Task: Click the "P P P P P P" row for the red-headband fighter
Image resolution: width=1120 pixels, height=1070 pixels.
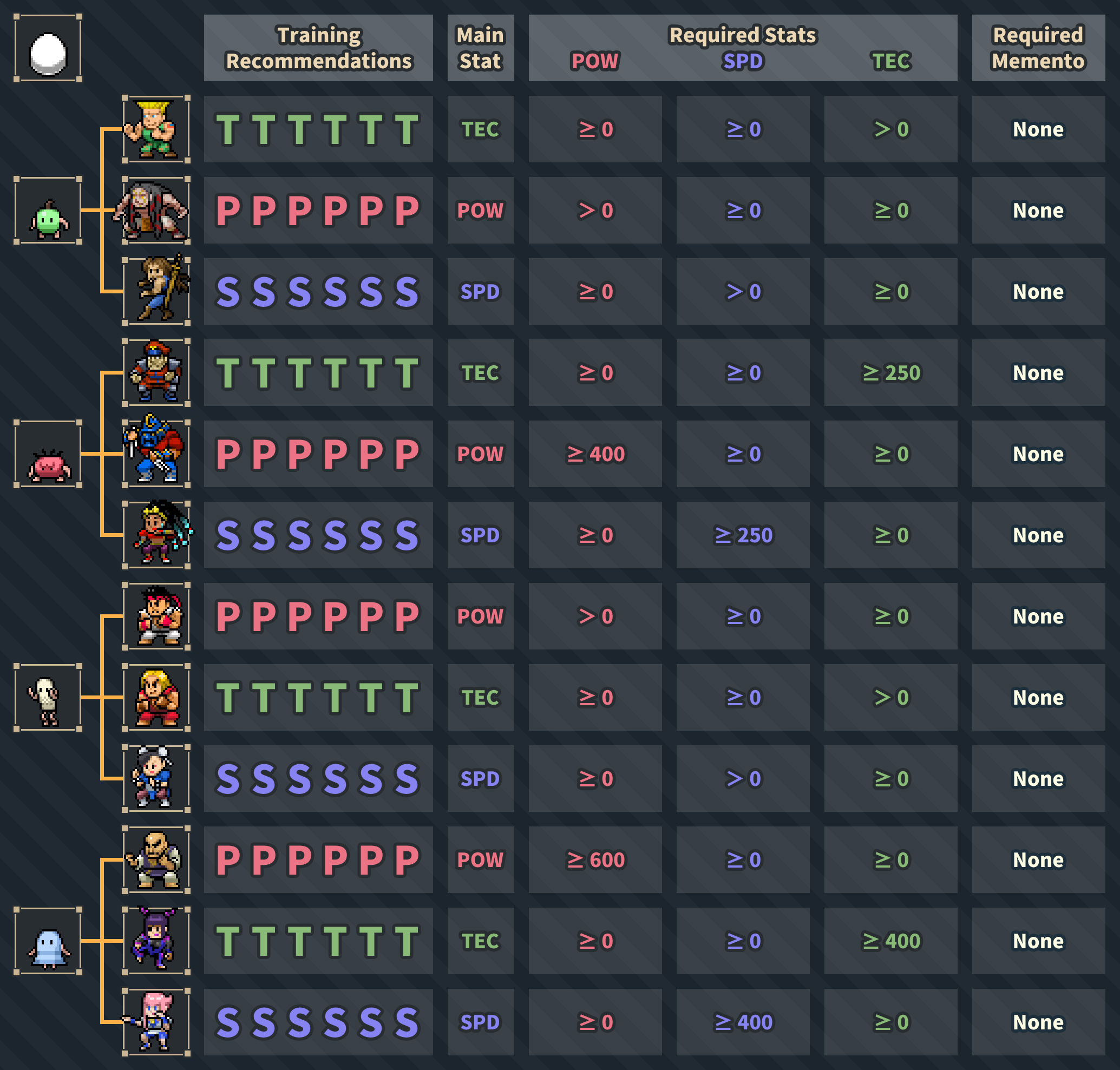Action: (318, 616)
